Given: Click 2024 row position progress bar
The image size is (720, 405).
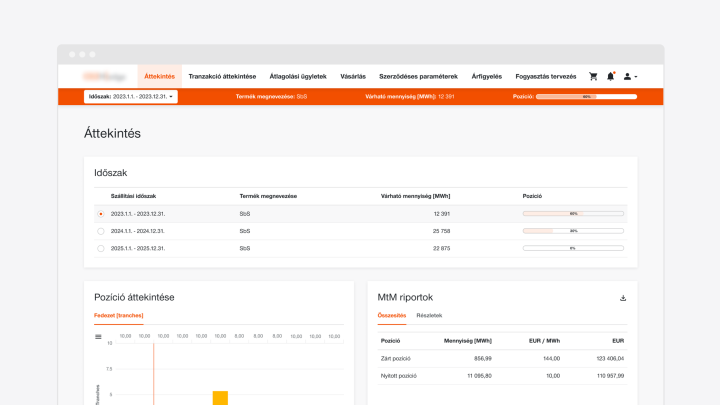Looking at the screenshot, I should [573, 231].
